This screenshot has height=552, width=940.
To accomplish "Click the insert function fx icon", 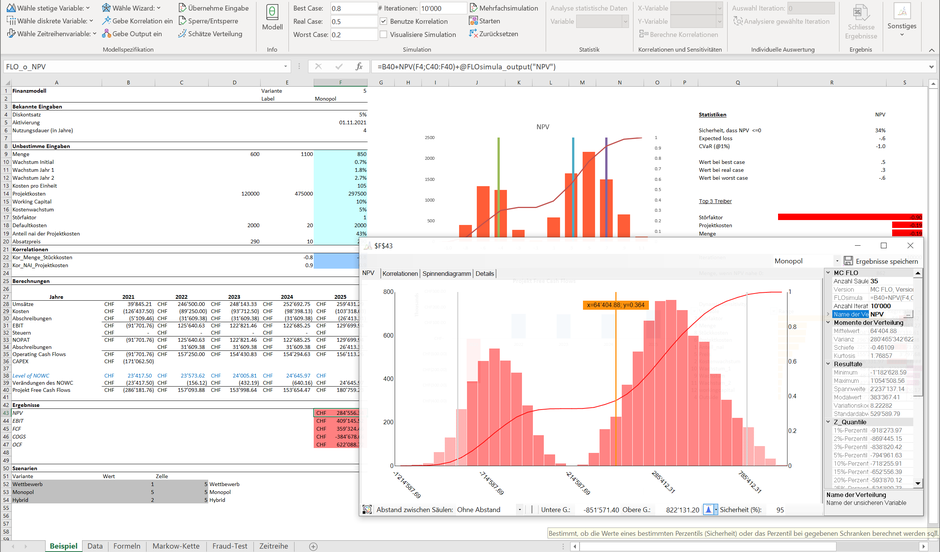I will pyautogui.click(x=358, y=67).
